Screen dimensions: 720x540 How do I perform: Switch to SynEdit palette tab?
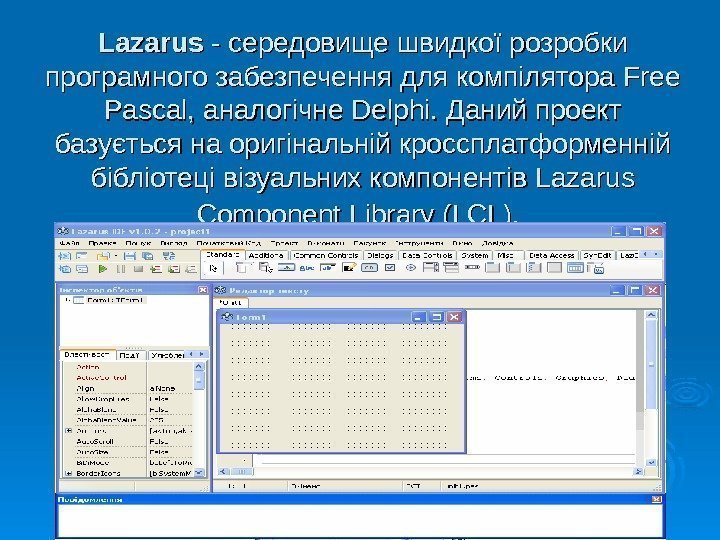pos(597,255)
